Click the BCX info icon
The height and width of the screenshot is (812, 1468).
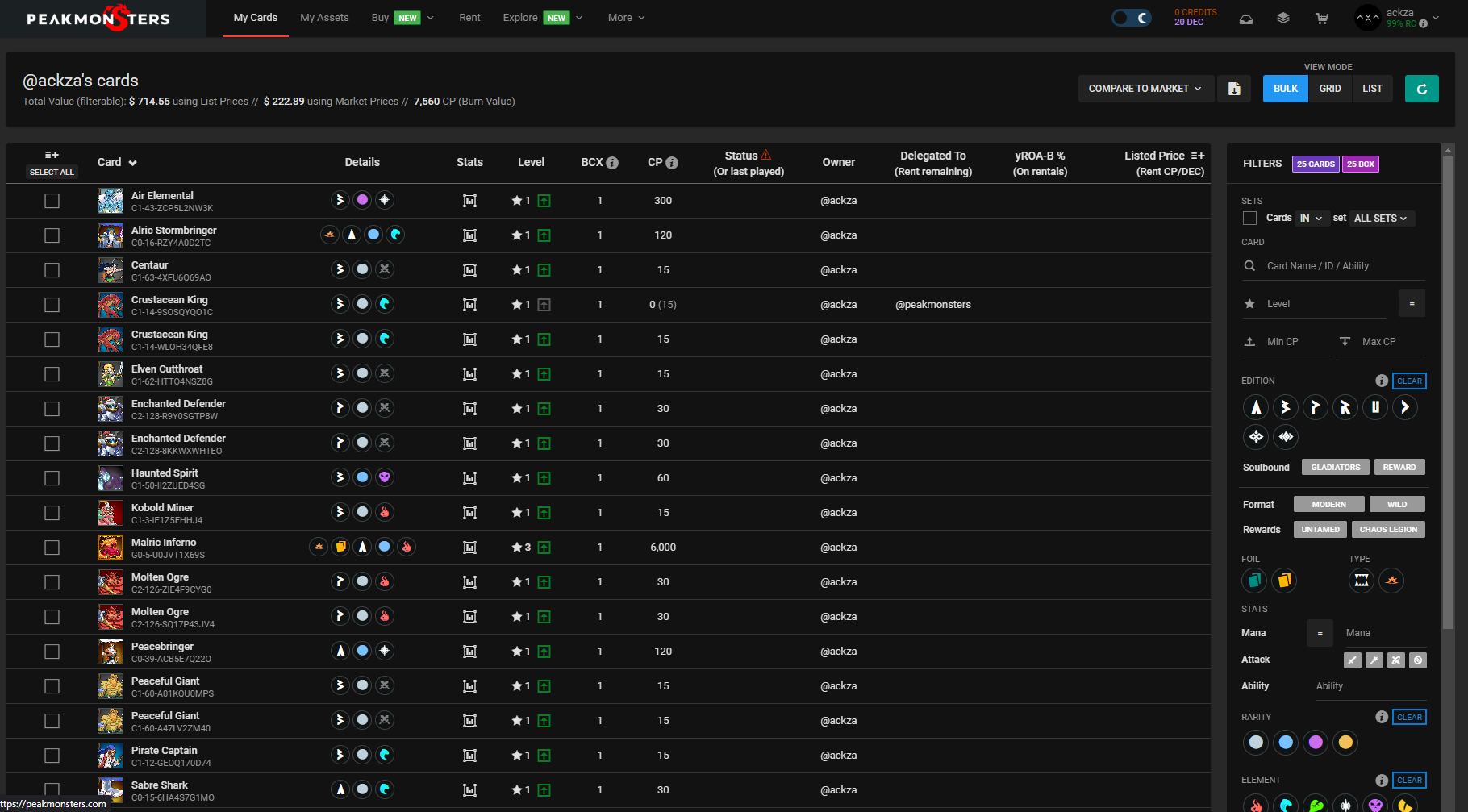pos(612,163)
